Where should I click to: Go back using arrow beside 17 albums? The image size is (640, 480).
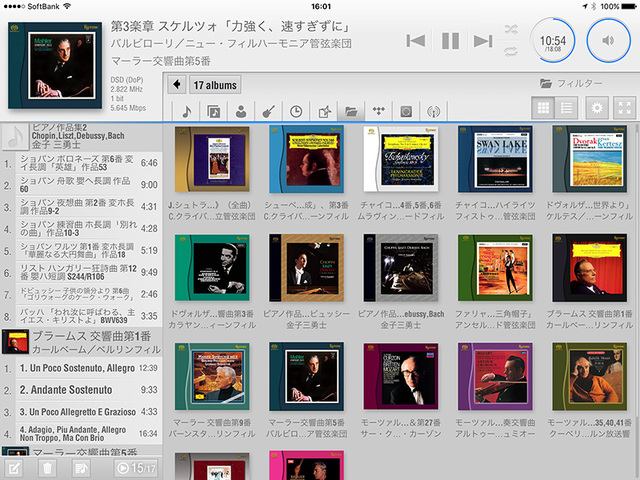pyautogui.click(x=177, y=84)
